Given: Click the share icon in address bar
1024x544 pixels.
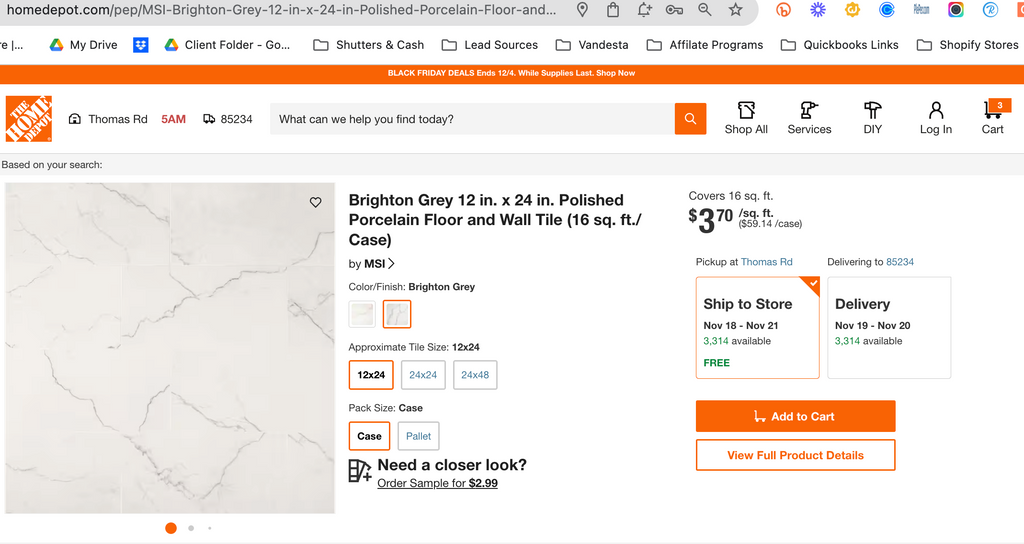Looking at the screenshot, I should 613,10.
